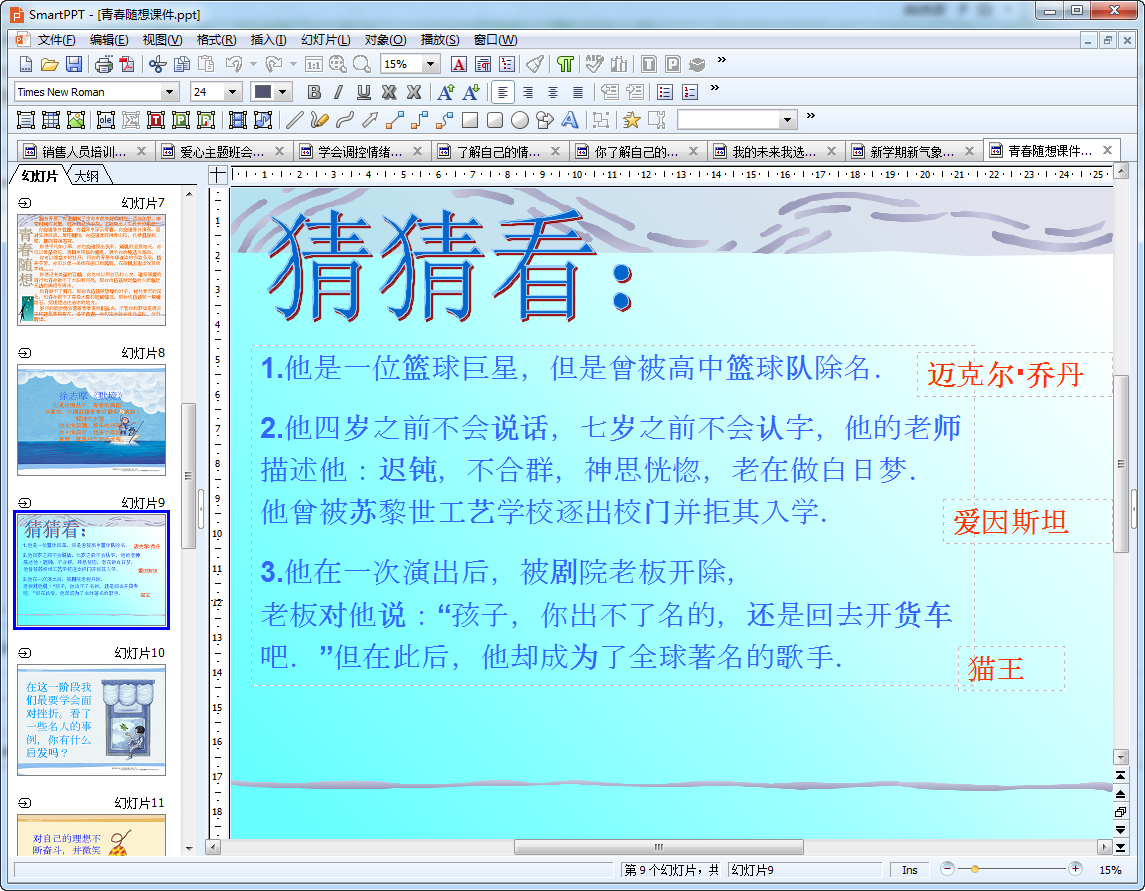Click the horizontal scrollbar thumb under slide
Viewport: 1145px width, 891px height.
(x=659, y=847)
